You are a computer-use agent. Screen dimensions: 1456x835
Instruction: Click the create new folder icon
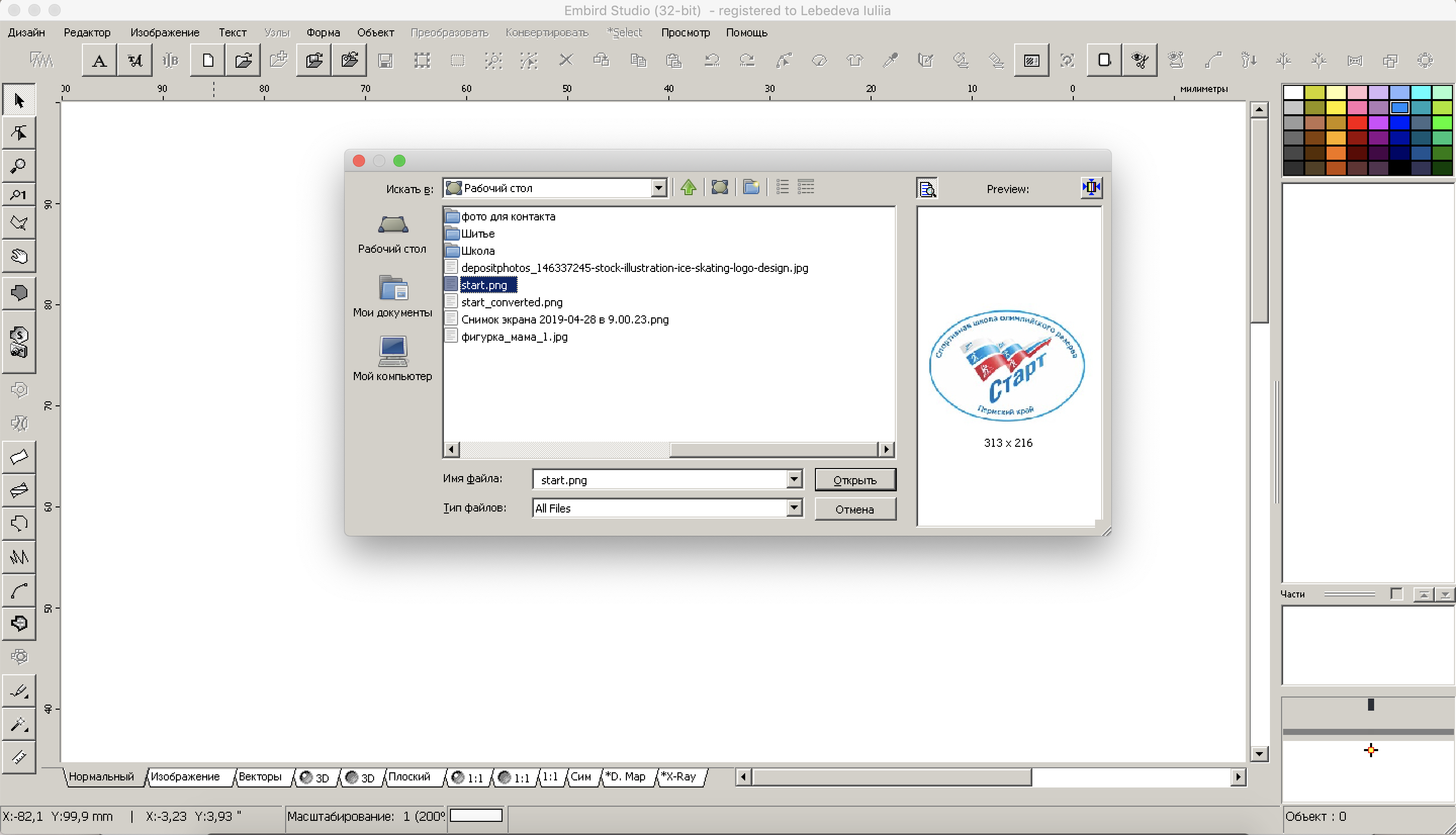click(x=751, y=188)
